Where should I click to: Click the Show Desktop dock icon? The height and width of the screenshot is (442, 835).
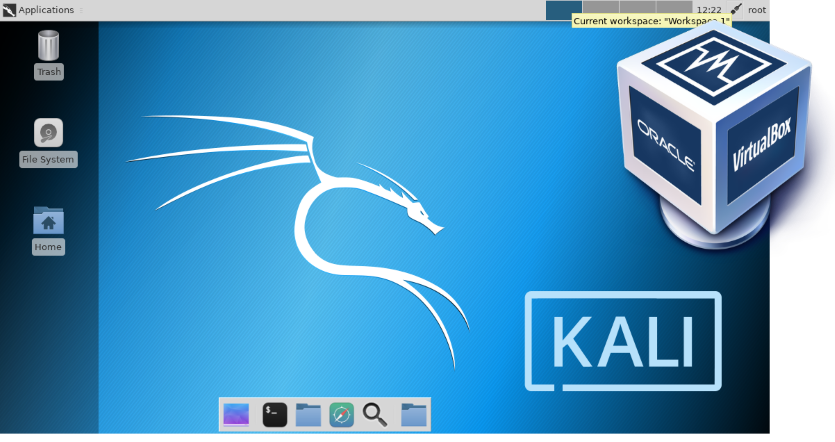tap(236, 414)
